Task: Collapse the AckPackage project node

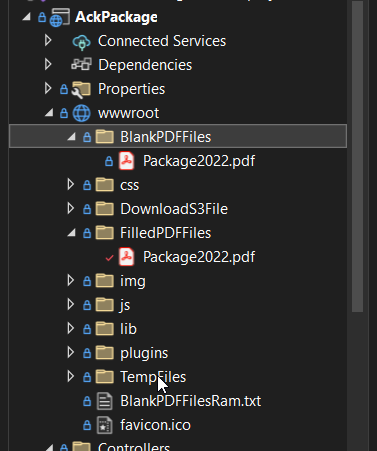Action: [x=26, y=17]
